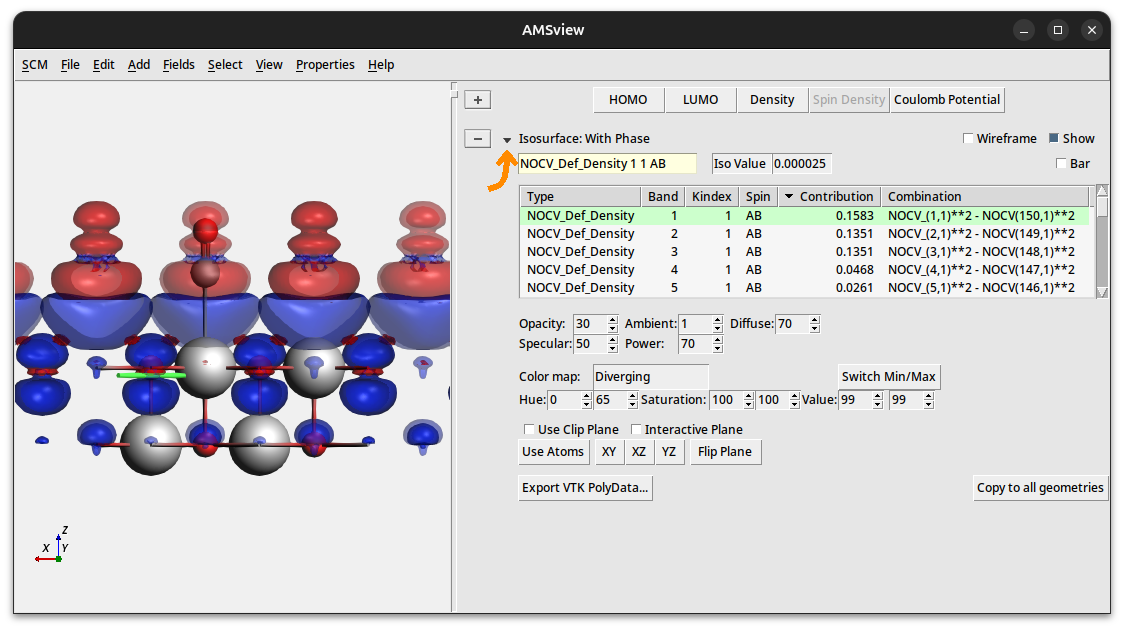Enable the Bar checkbox
Screen dimensions: 1124x630
(1061, 163)
